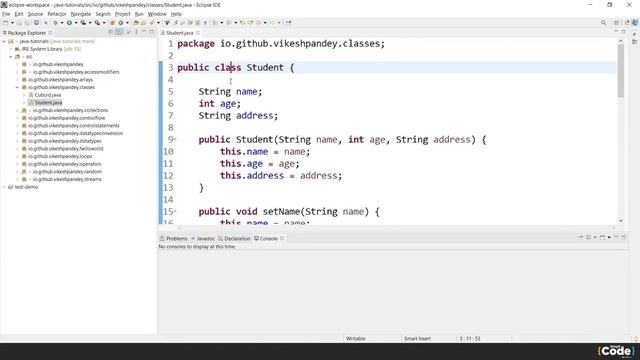Maximize the Console panel
Viewport: 640px width, 360px height.
(x=624, y=237)
